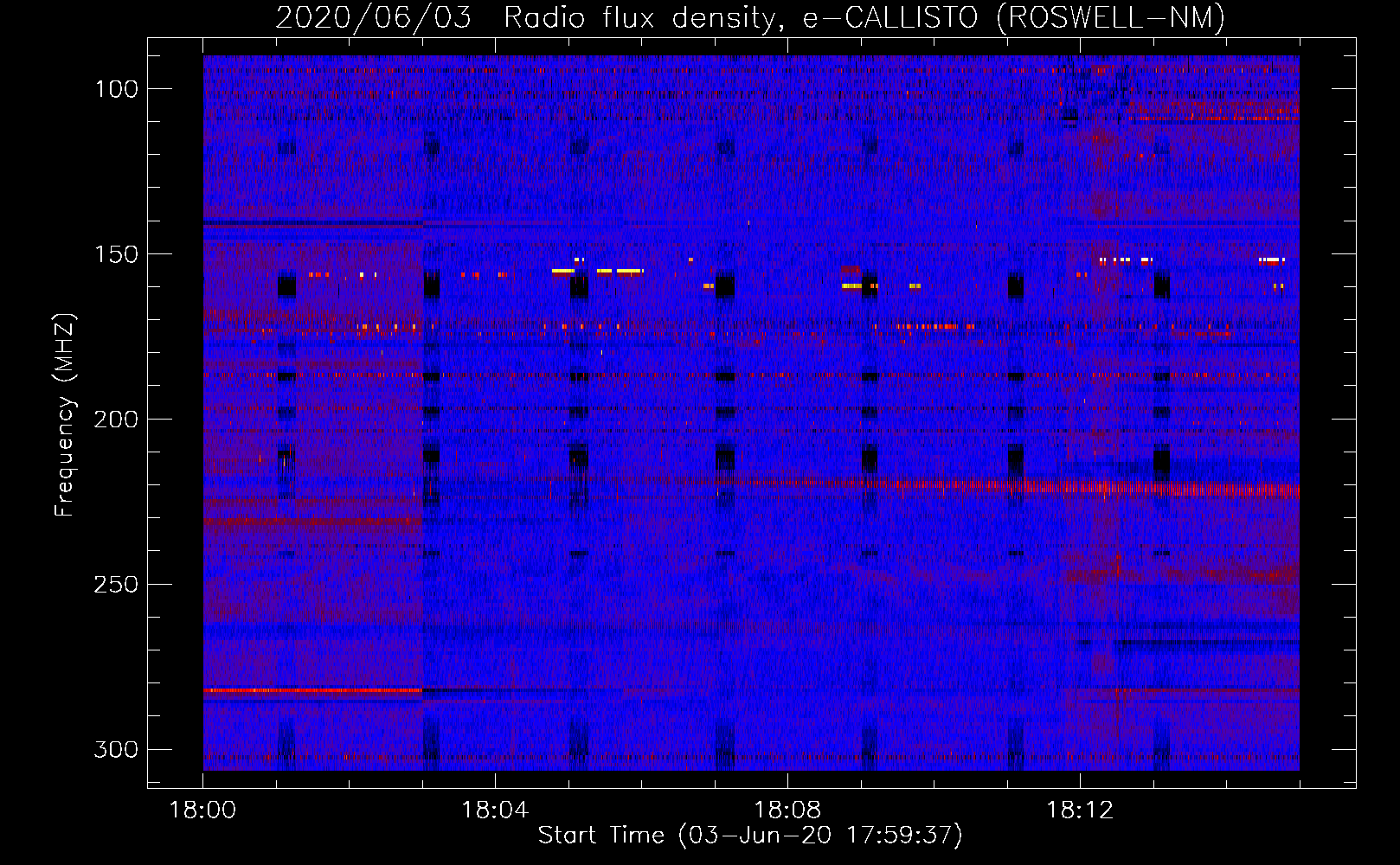
Task: Click the '200' frequency tick label
Action: [x=116, y=420]
